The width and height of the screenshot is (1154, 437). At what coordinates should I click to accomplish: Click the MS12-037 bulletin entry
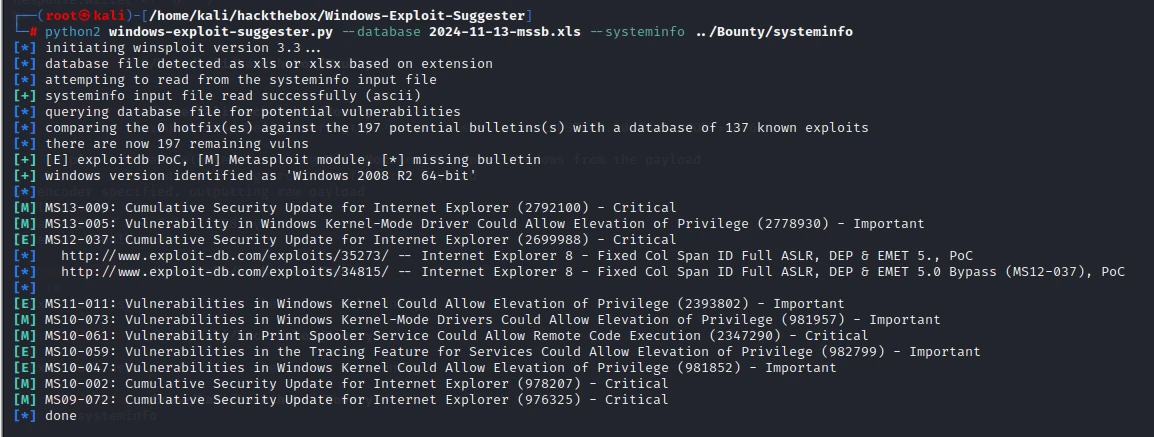point(360,239)
